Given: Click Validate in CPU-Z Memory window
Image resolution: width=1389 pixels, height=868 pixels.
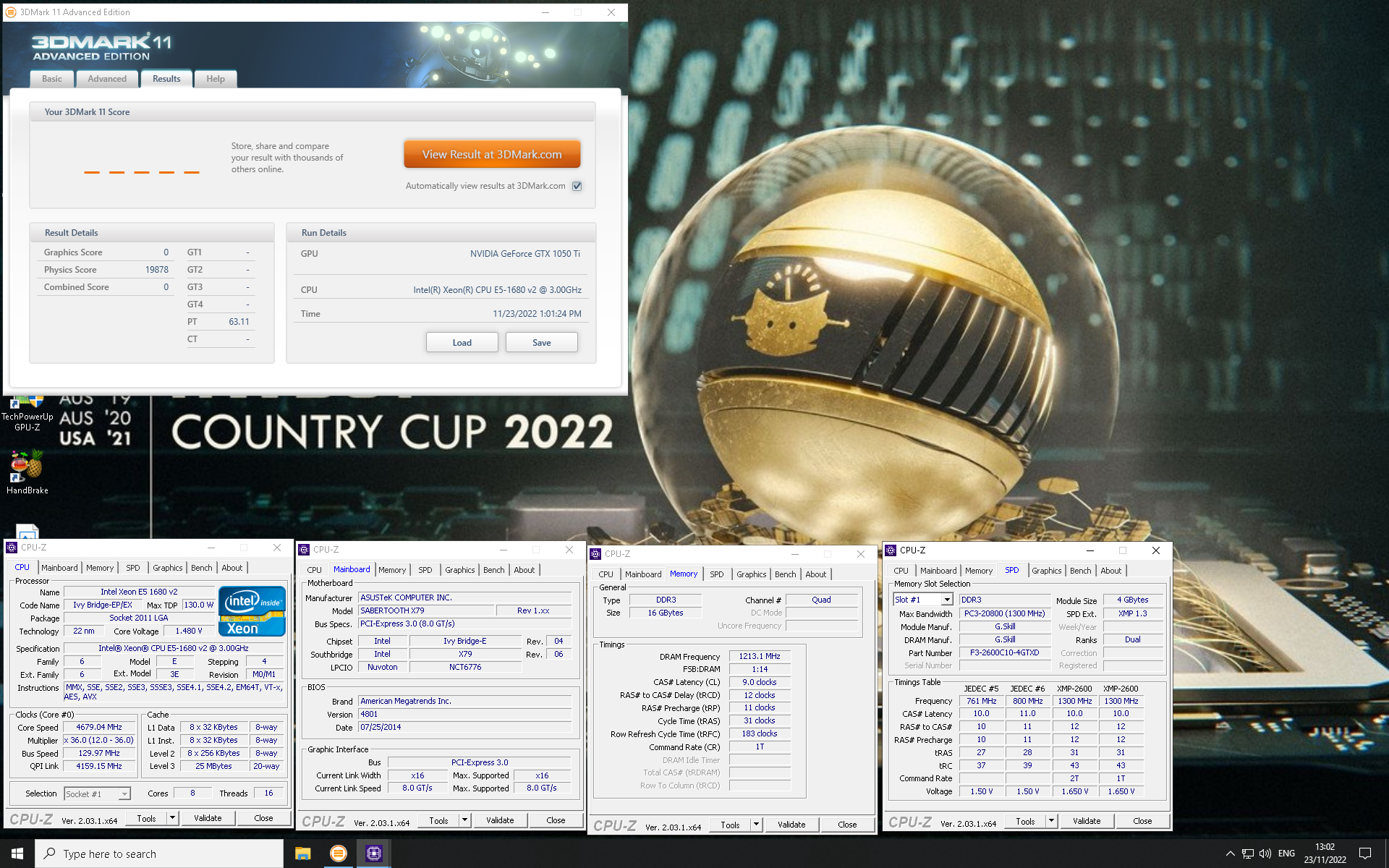Looking at the screenshot, I should tap(791, 825).
